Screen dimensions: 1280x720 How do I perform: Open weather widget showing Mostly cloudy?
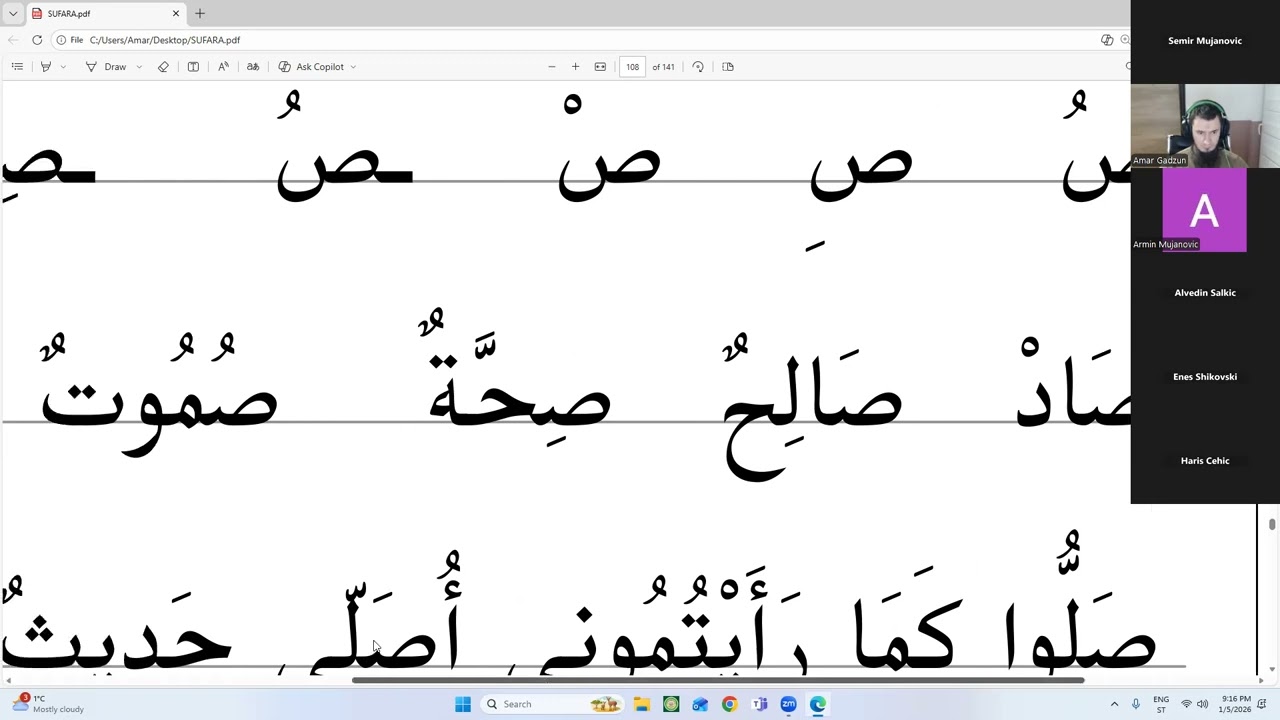point(50,704)
